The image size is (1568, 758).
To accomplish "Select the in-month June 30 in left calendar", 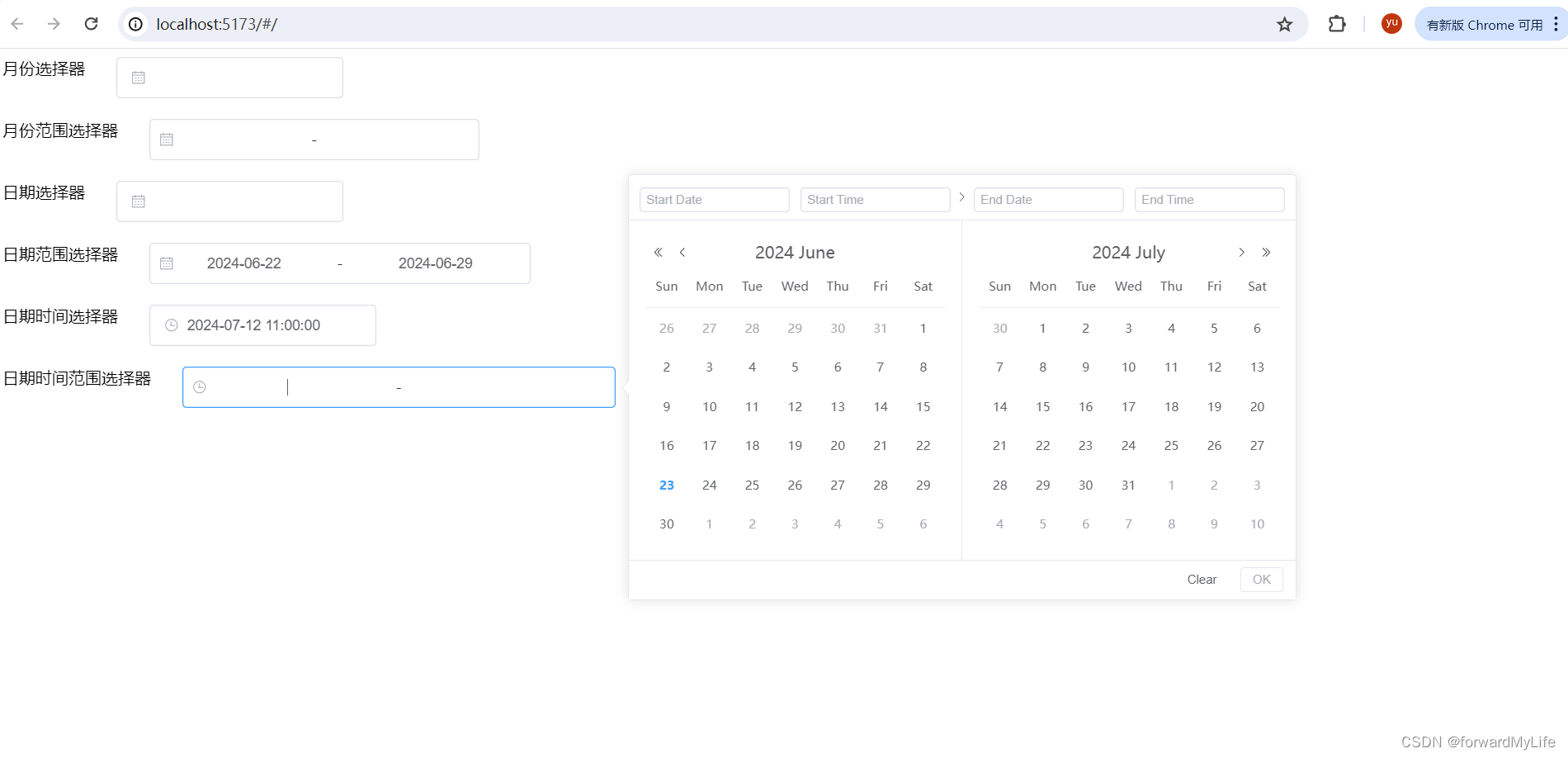I will (667, 524).
